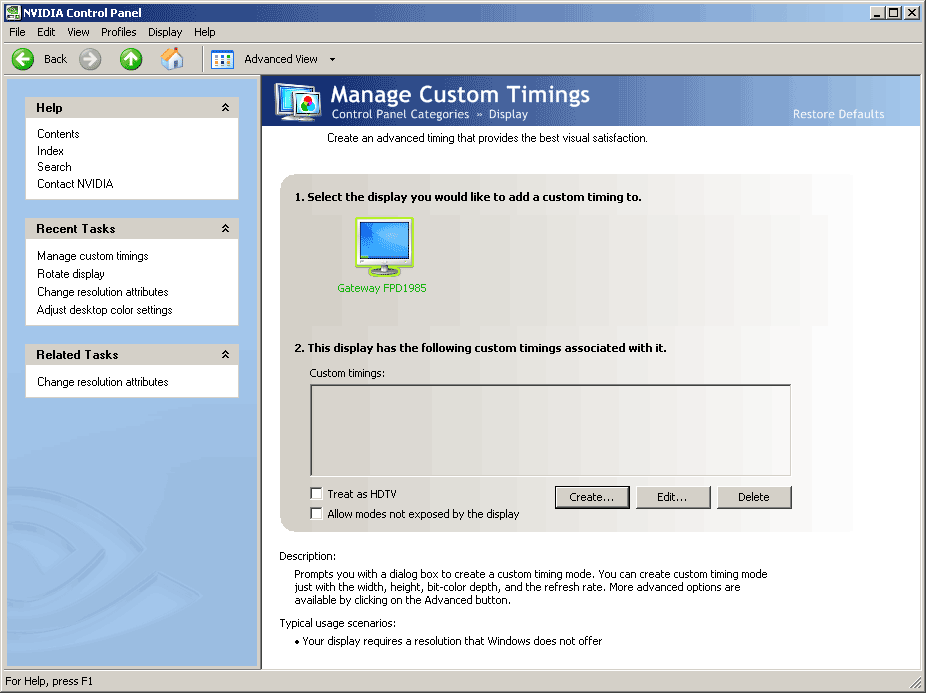Viewport: 926px width, 693px height.
Task: Open the Rotate display recent task
Action: (x=71, y=274)
